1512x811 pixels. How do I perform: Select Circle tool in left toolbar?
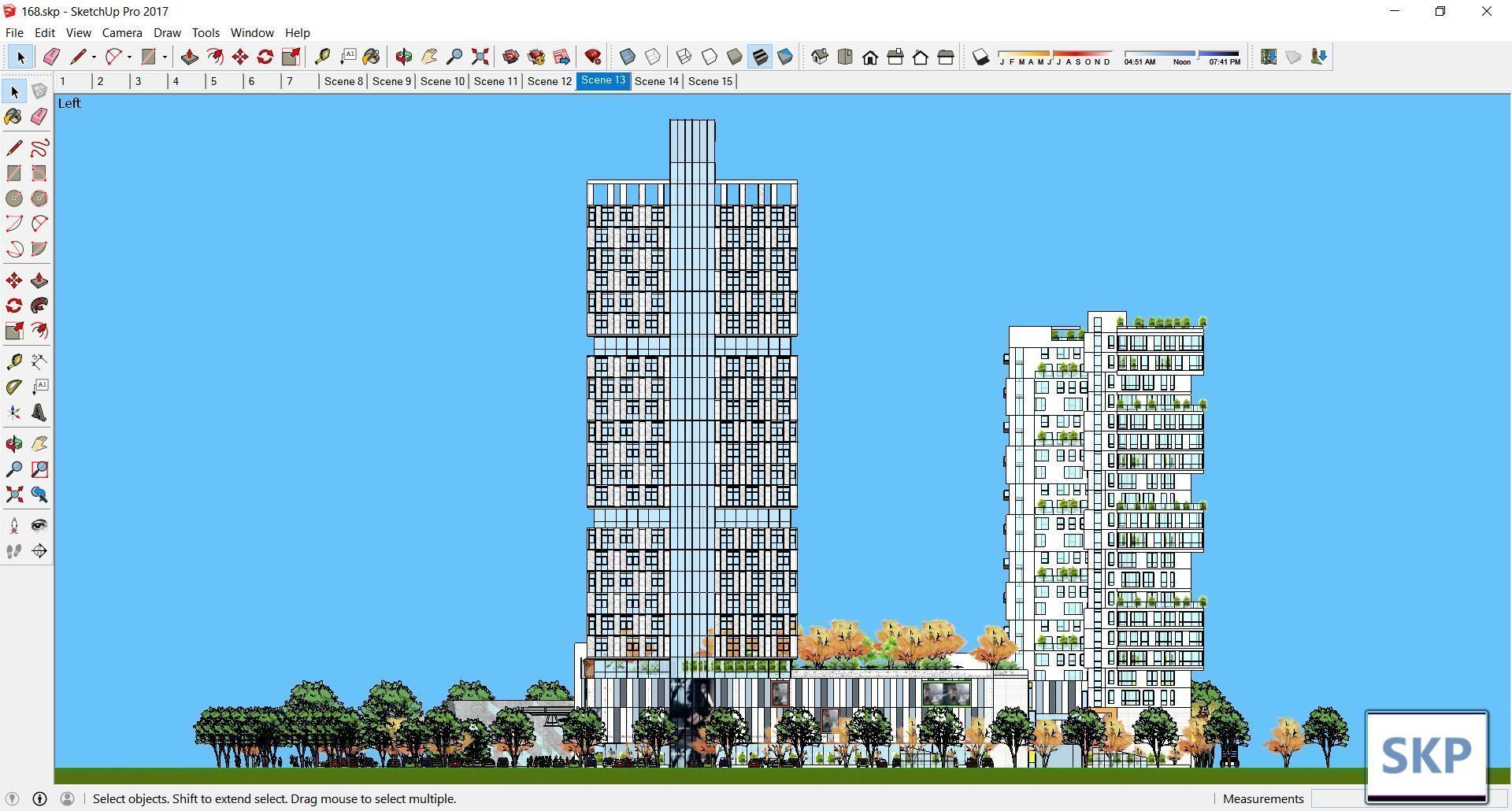(14, 198)
